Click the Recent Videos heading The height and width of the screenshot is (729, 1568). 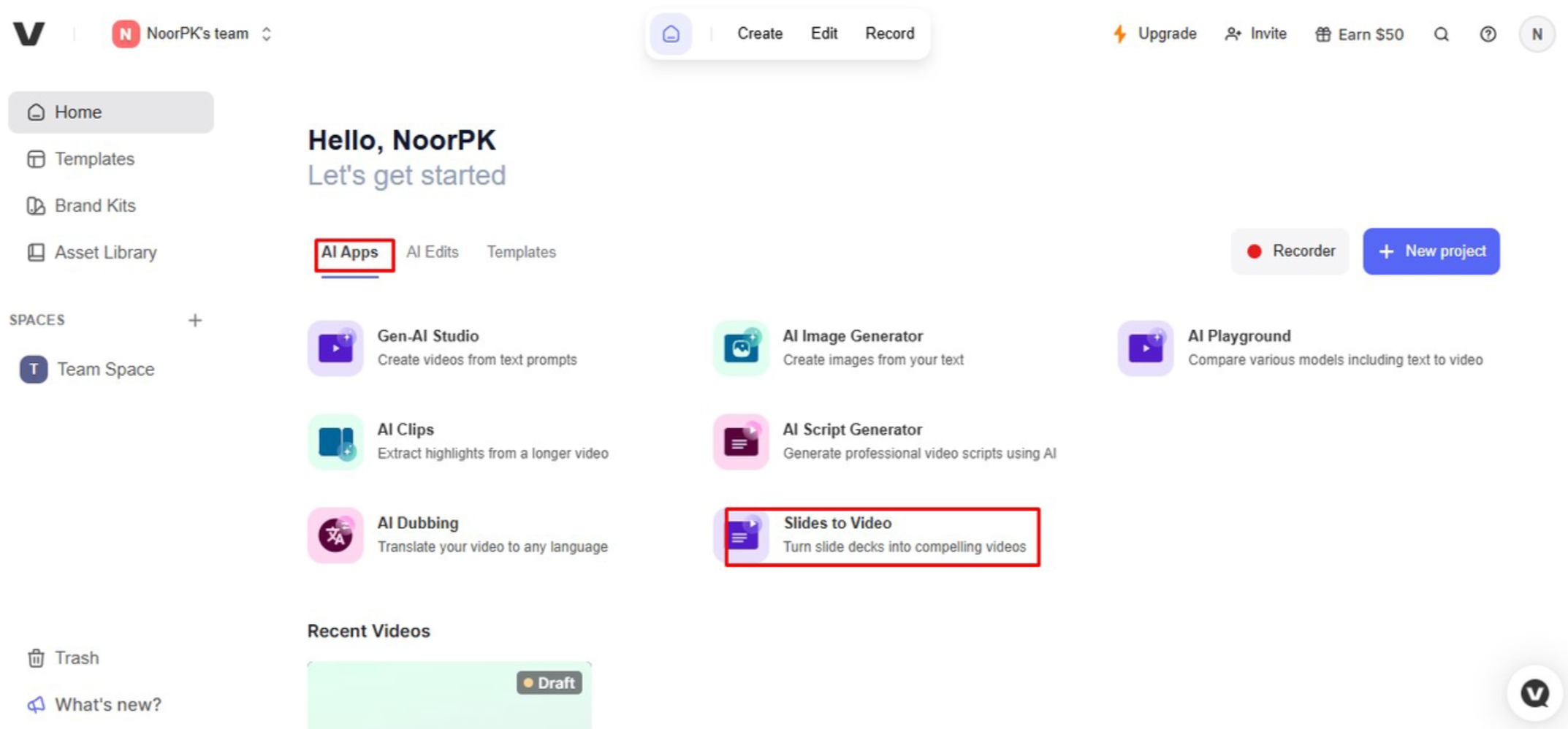click(x=369, y=631)
